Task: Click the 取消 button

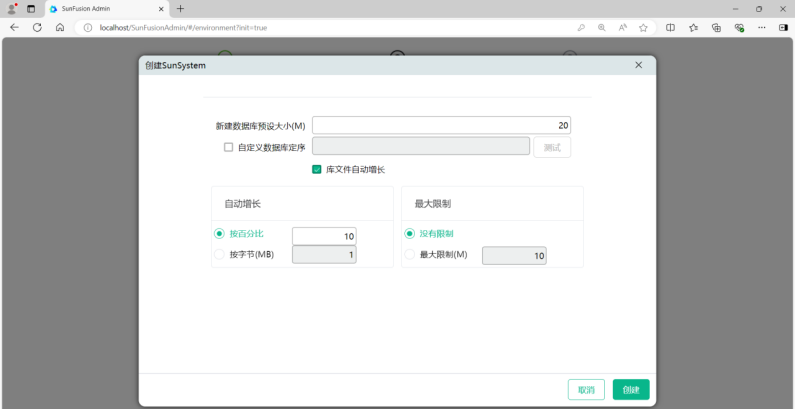Action: 586,390
